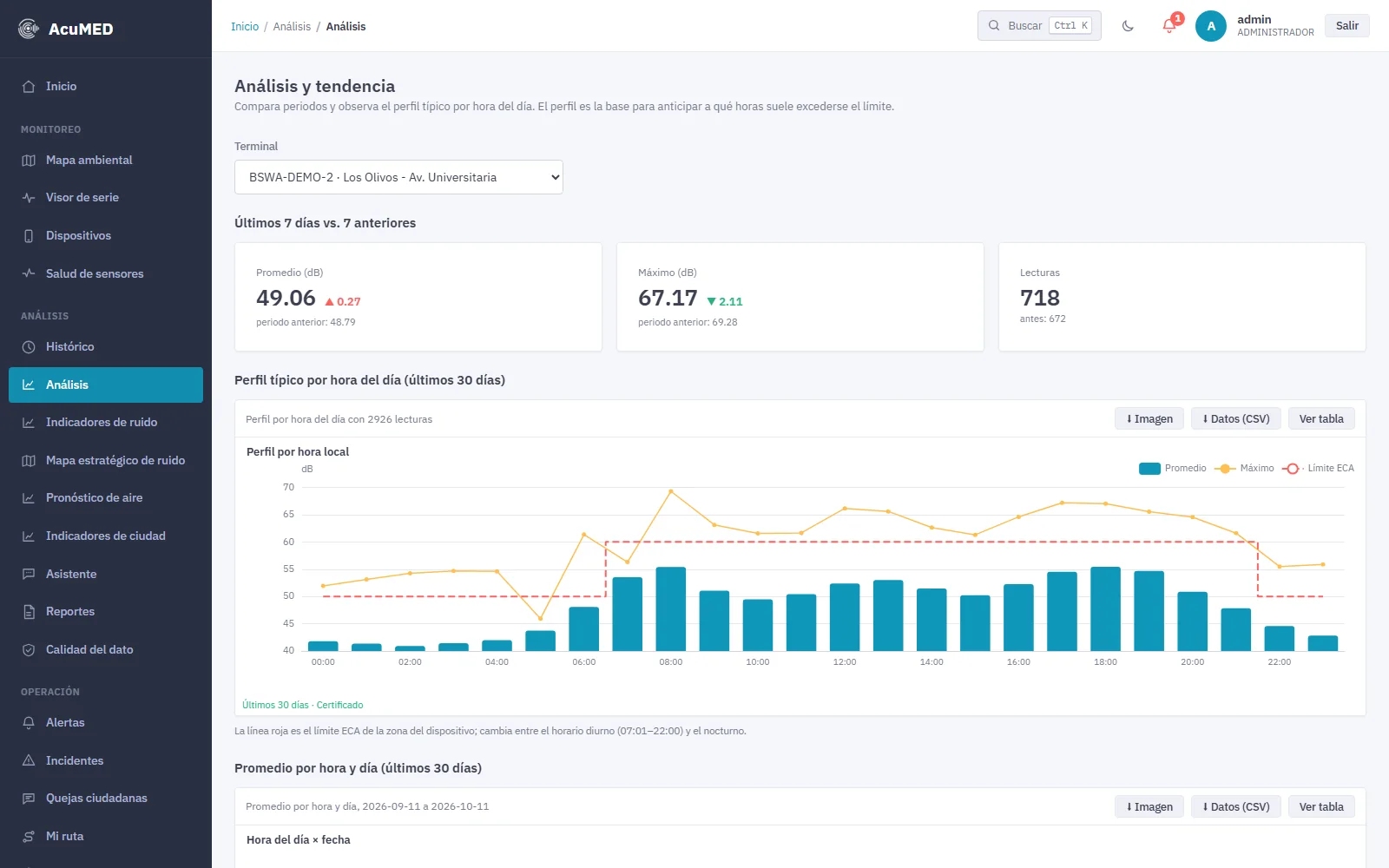This screenshot has width=1389, height=868.
Task: Follow the Inicio breadcrumb link
Action: click(x=245, y=27)
